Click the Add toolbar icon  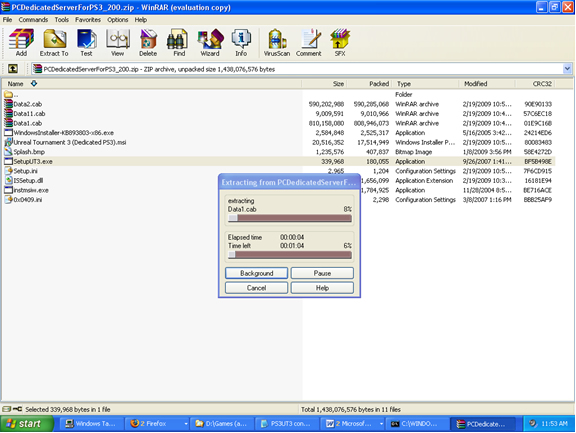pyautogui.click(x=21, y=39)
